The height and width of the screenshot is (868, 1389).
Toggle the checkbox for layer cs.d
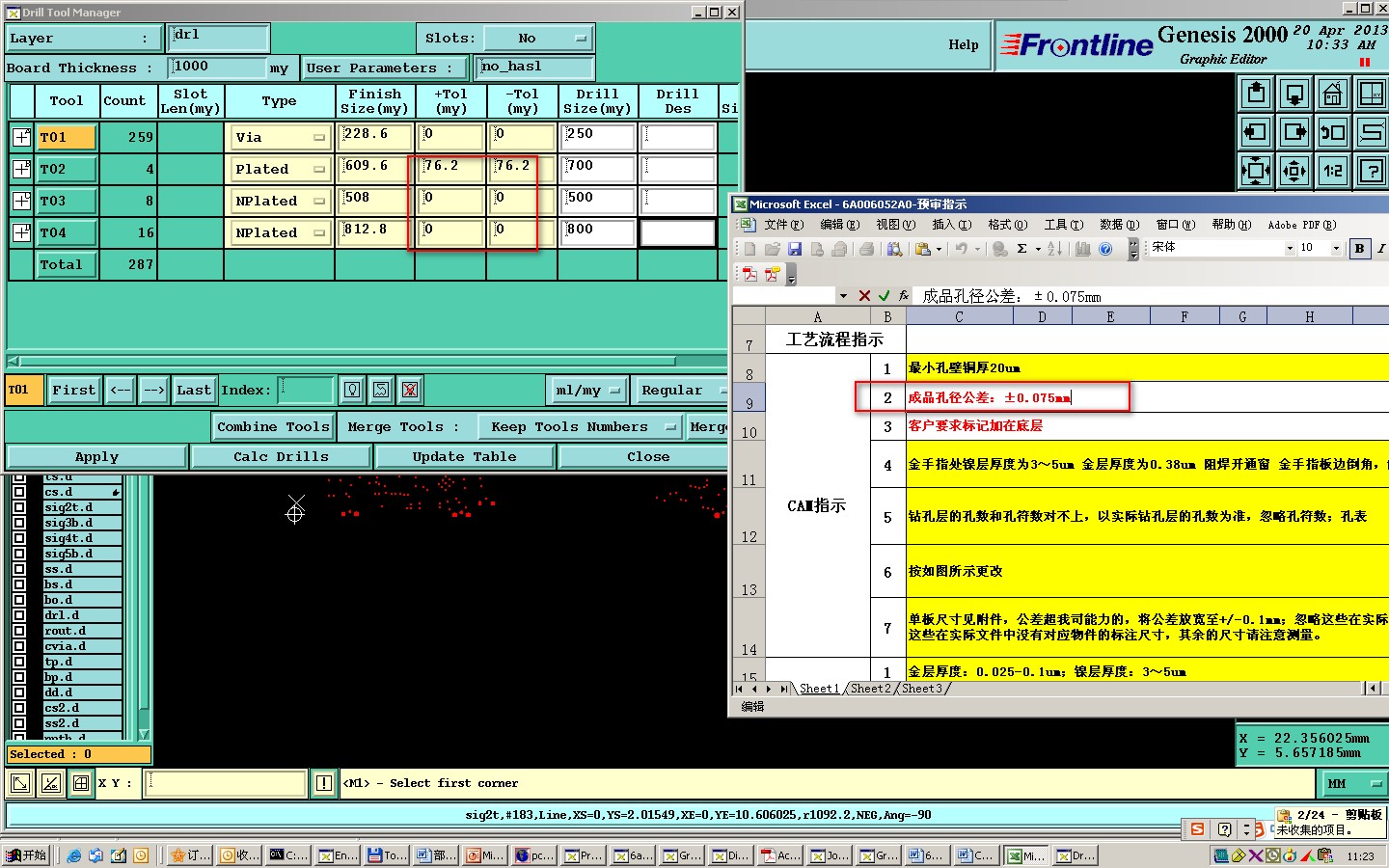19,492
